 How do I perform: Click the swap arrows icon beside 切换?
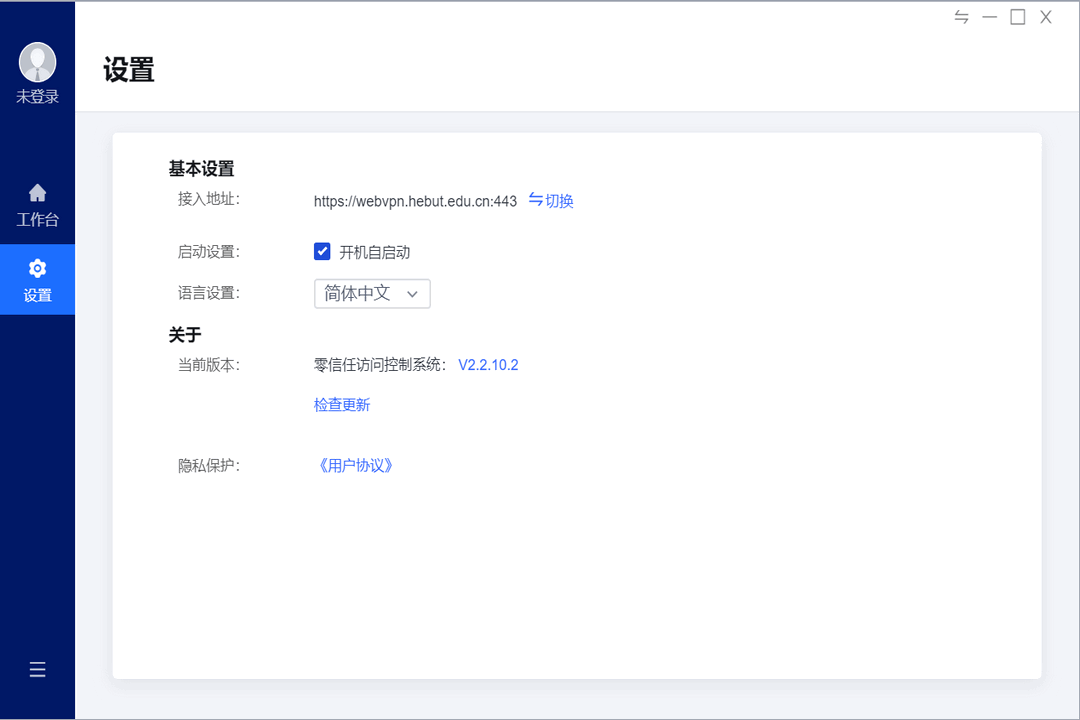[x=534, y=200]
